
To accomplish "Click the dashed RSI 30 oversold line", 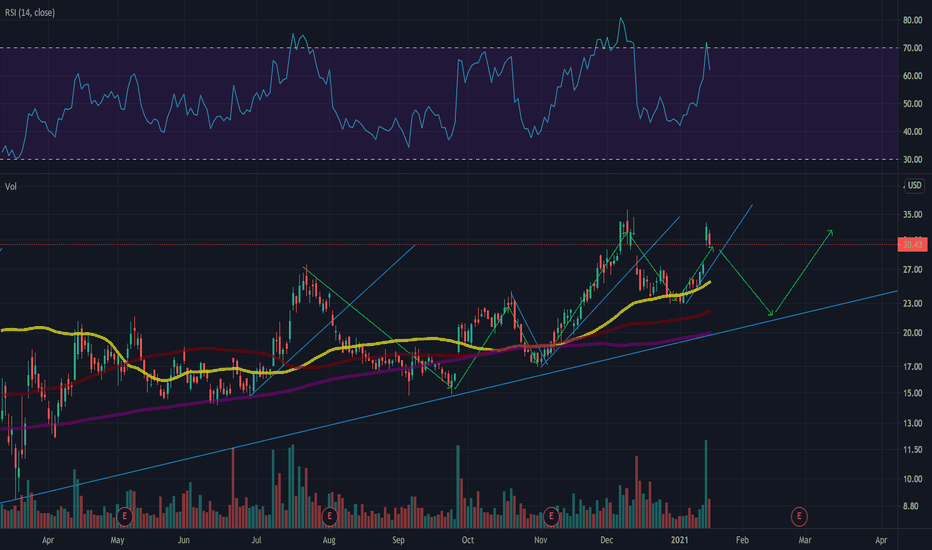I will click(449, 159).
